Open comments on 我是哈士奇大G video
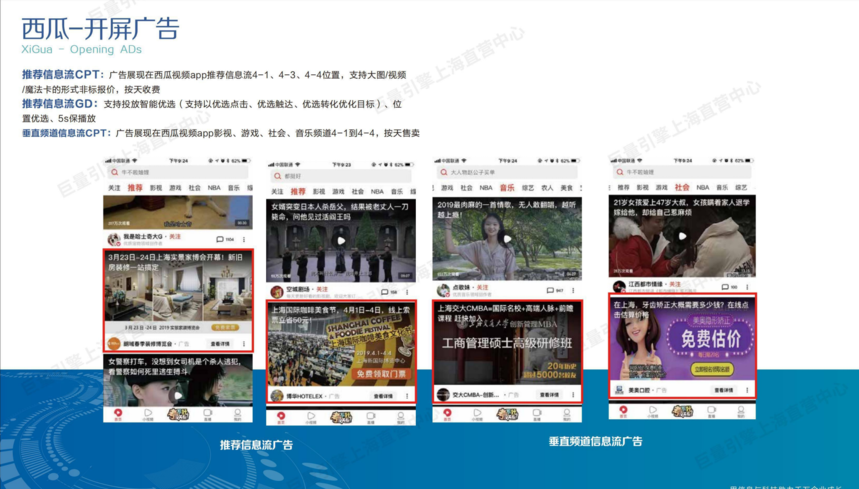This screenshot has width=859, height=489. click(x=220, y=239)
